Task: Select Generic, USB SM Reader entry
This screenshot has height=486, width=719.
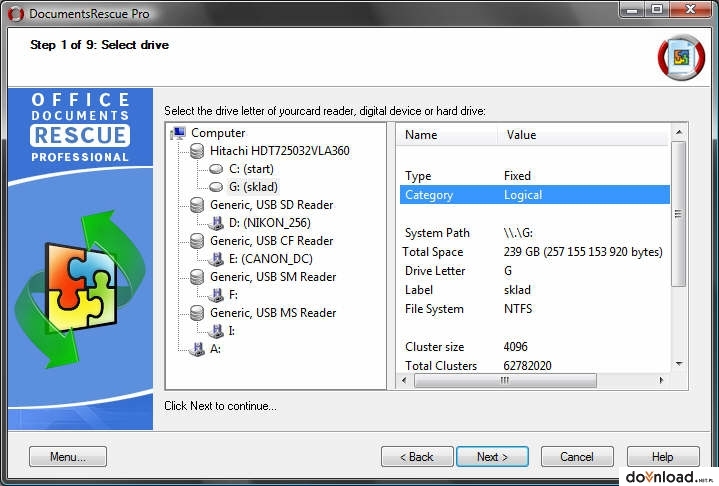Action: click(273, 277)
